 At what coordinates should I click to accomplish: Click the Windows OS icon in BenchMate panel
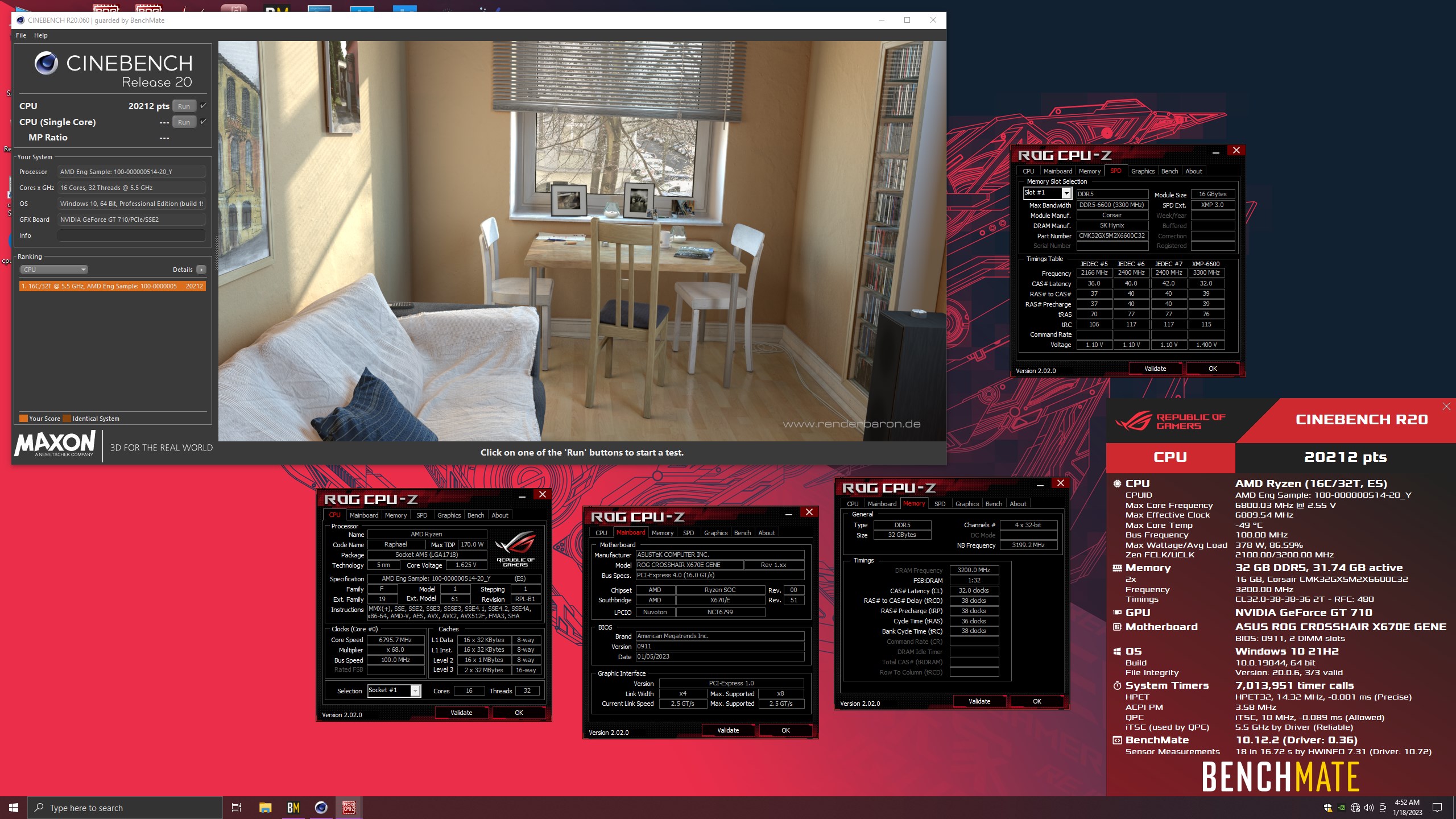click(x=1117, y=651)
